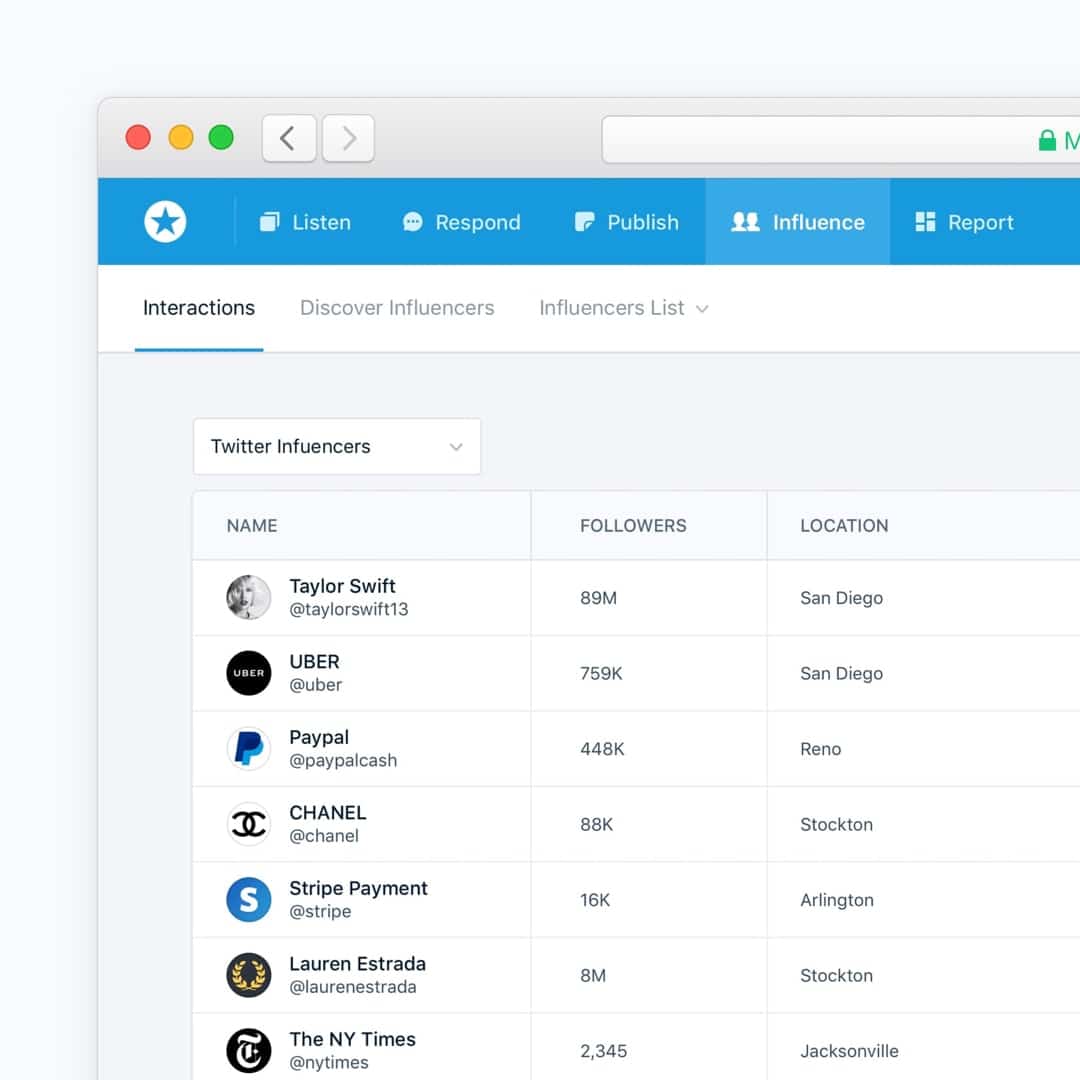1080x1080 pixels.
Task: Click the Reno location cell
Action: [820, 749]
